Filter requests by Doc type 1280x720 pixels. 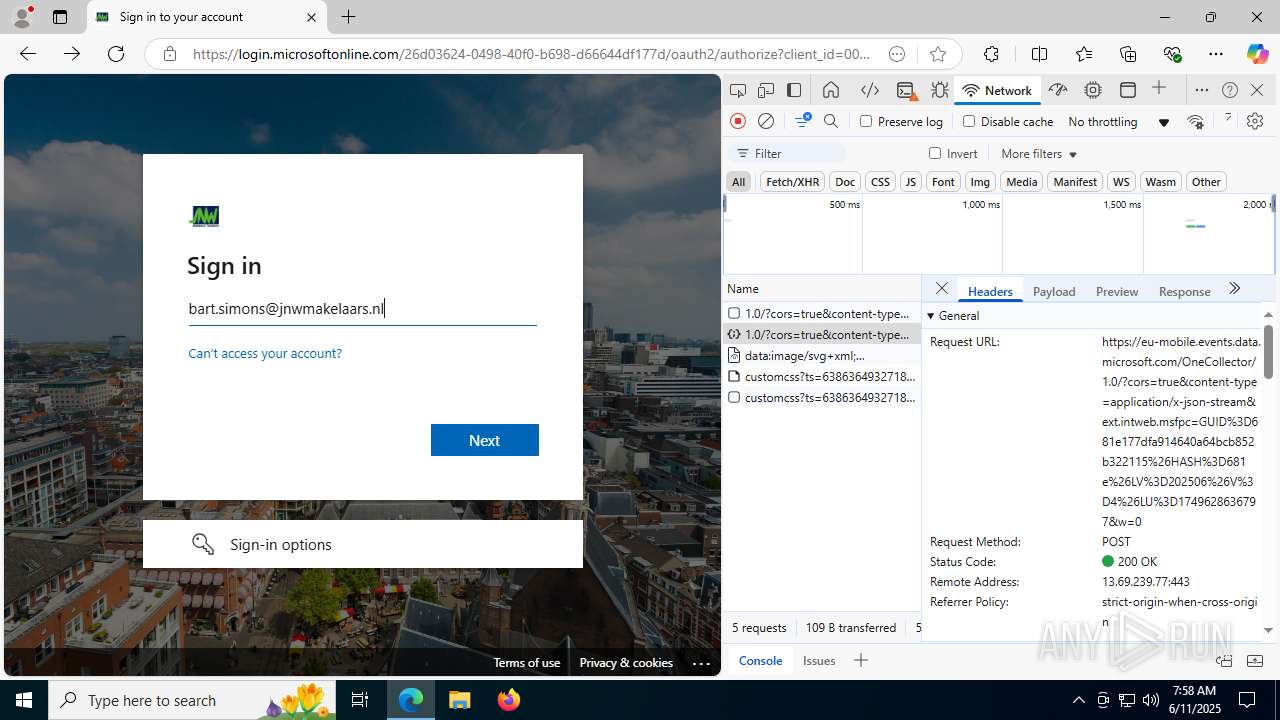tap(845, 181)
